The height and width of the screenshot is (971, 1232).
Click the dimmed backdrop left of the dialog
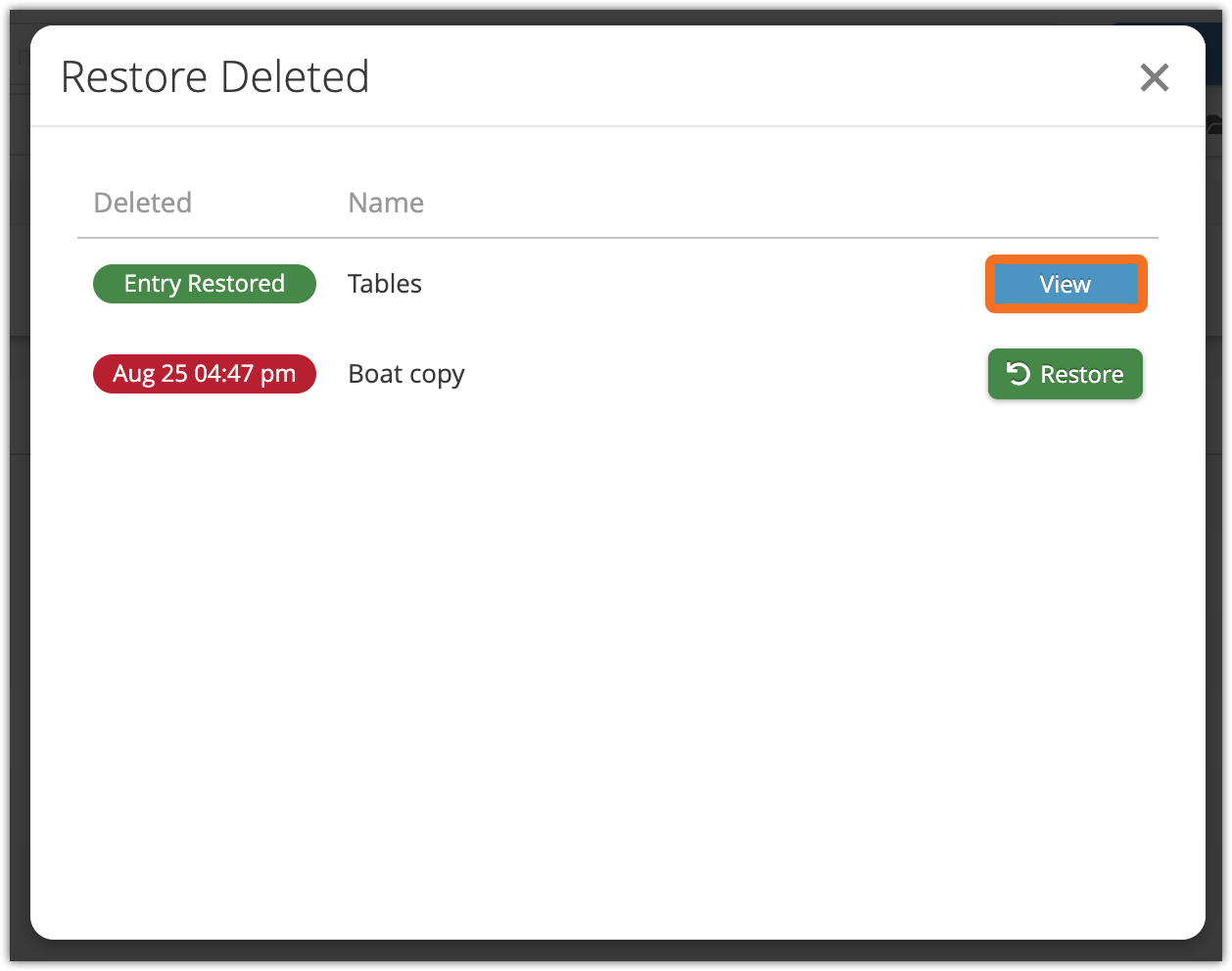tap(19, 489)
